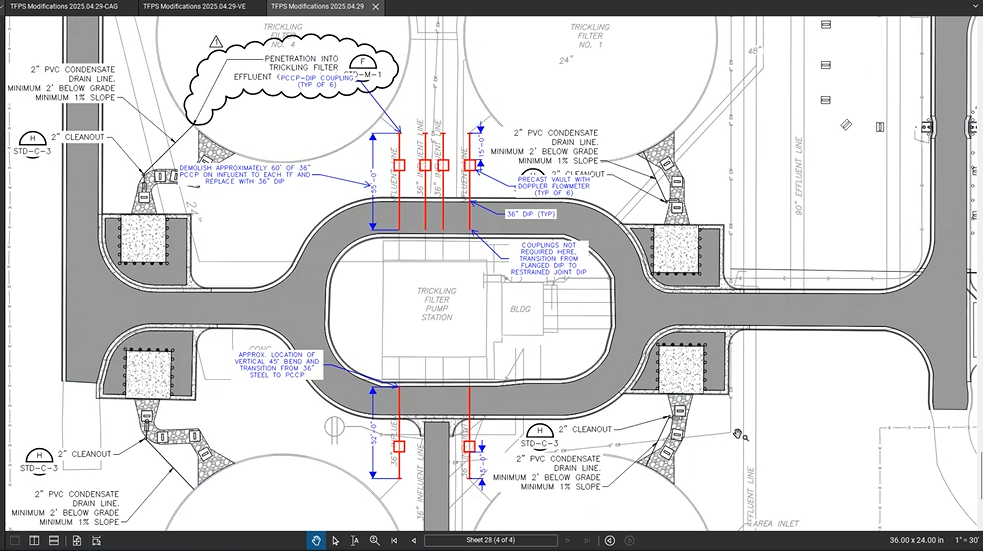Jump to the first page
The width and height of the screenshot is (983, 551).
(x=395, y=541)
